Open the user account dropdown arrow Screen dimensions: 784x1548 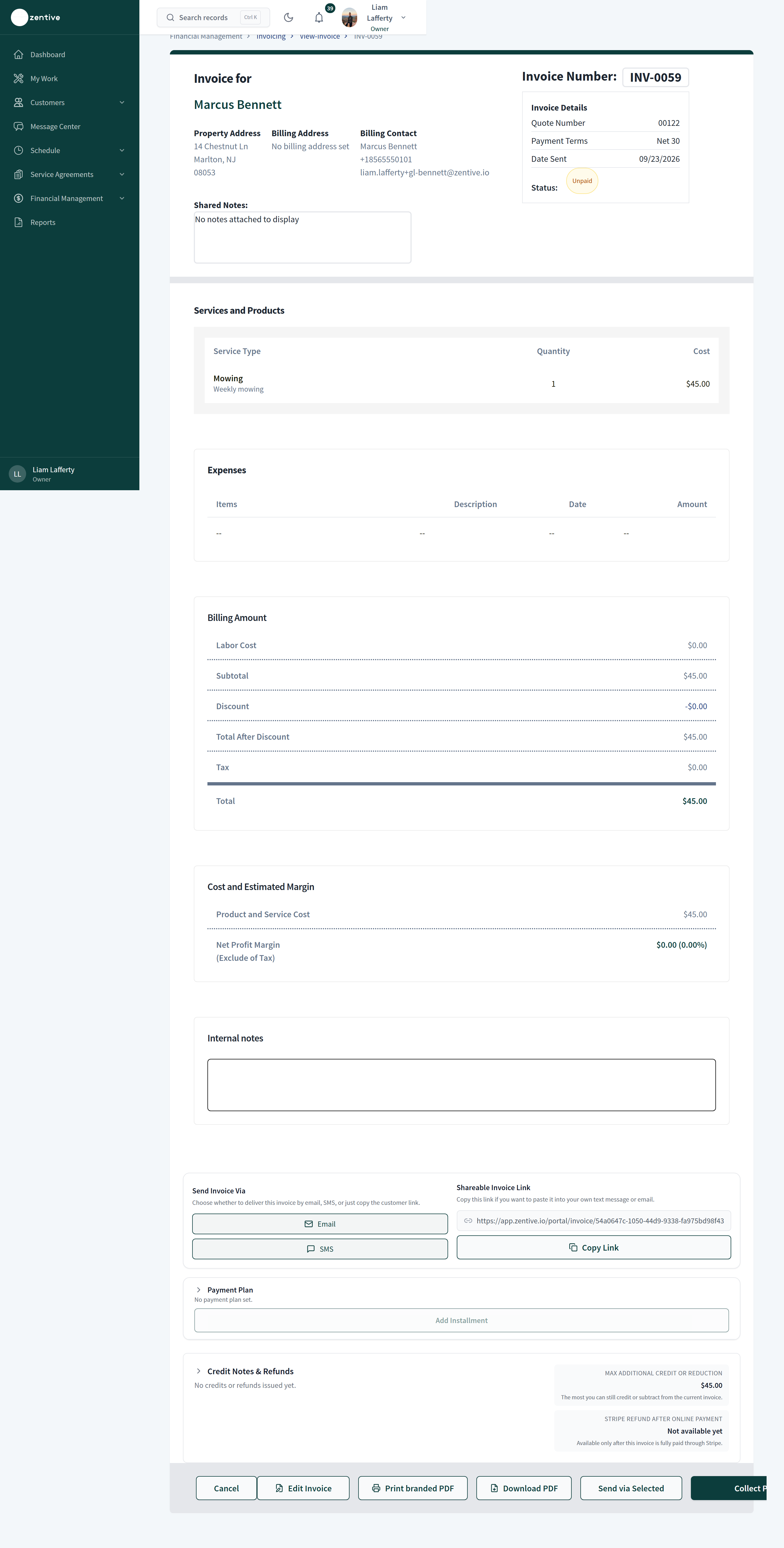point(403,17)
